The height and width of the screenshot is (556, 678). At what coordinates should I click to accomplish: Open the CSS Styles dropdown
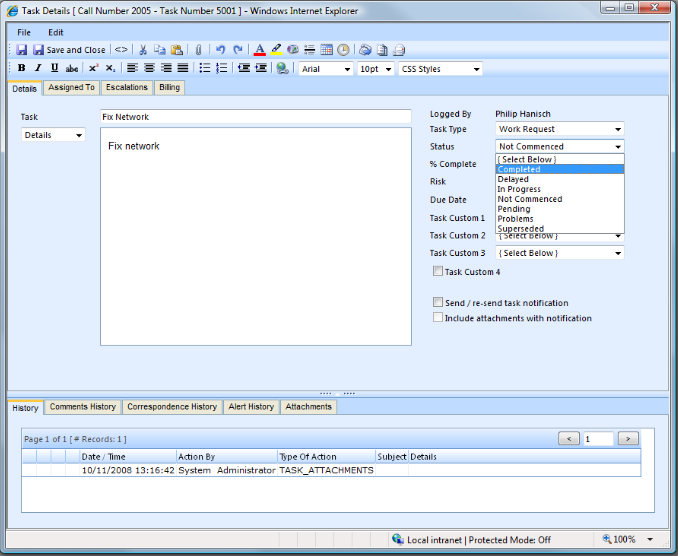click(440, 69)
